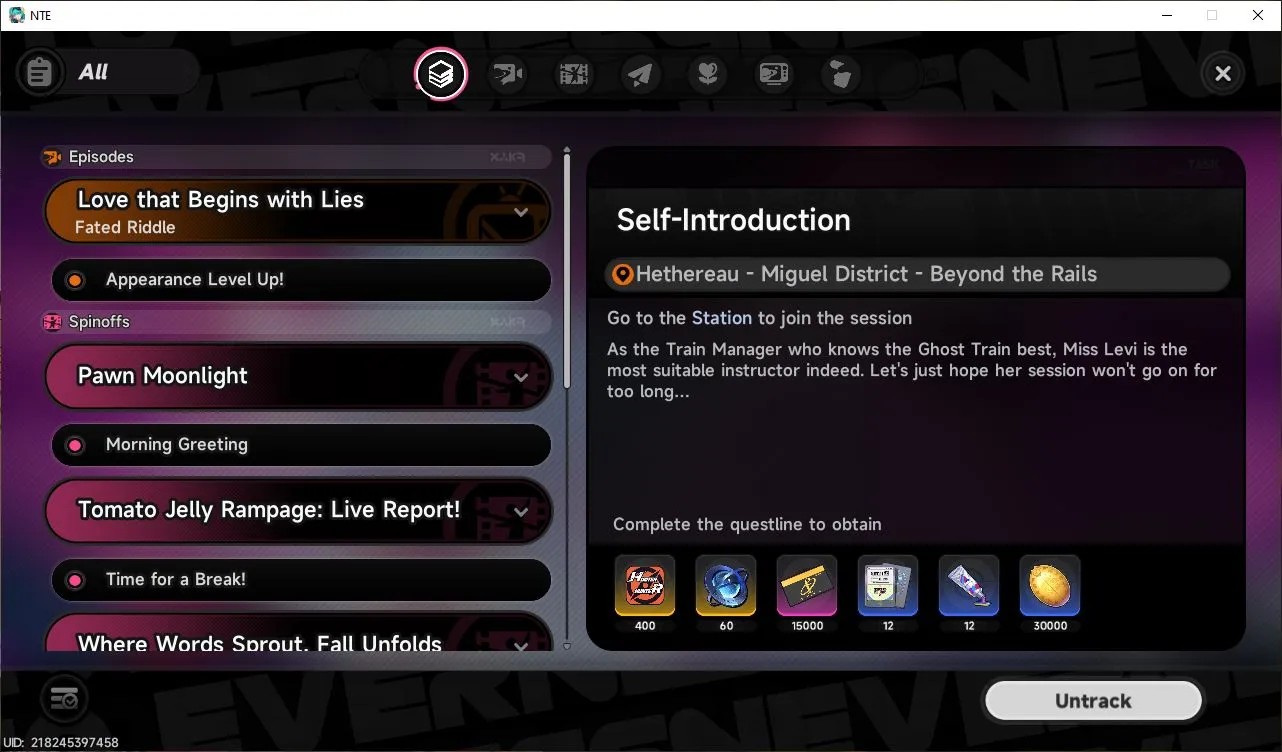Screen dimensions: 1282x752
Task: Click the scroll-down arrow of quest list
Action: (x=567, y=646)
